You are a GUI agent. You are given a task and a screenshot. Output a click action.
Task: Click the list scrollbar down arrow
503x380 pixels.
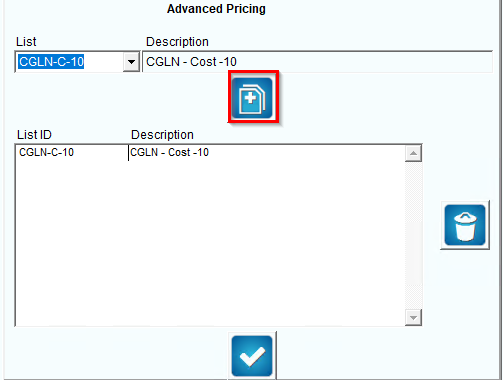click(413, 317)
